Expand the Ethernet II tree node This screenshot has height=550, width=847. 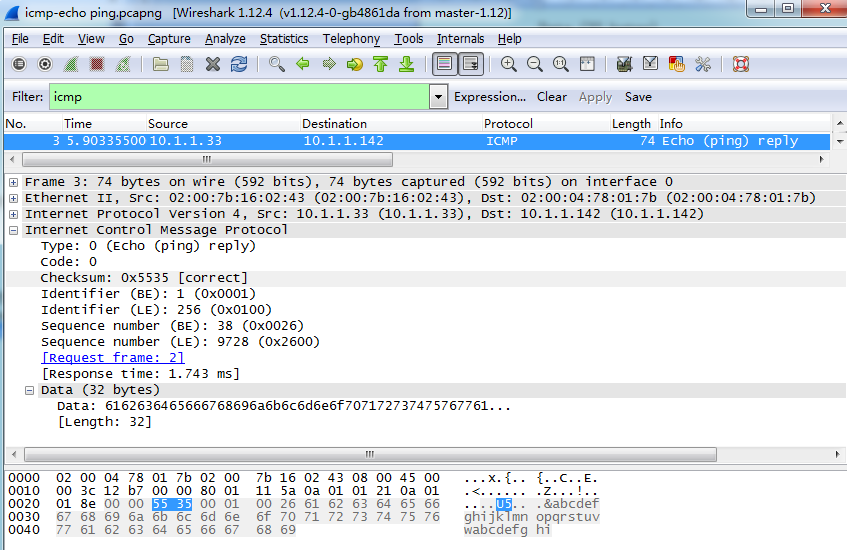(14, 198)
